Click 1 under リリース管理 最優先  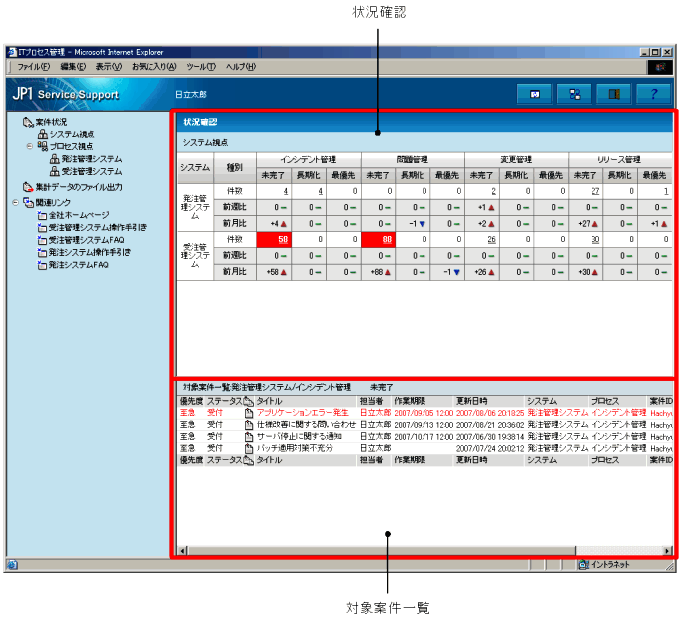[x=666, y=191]
